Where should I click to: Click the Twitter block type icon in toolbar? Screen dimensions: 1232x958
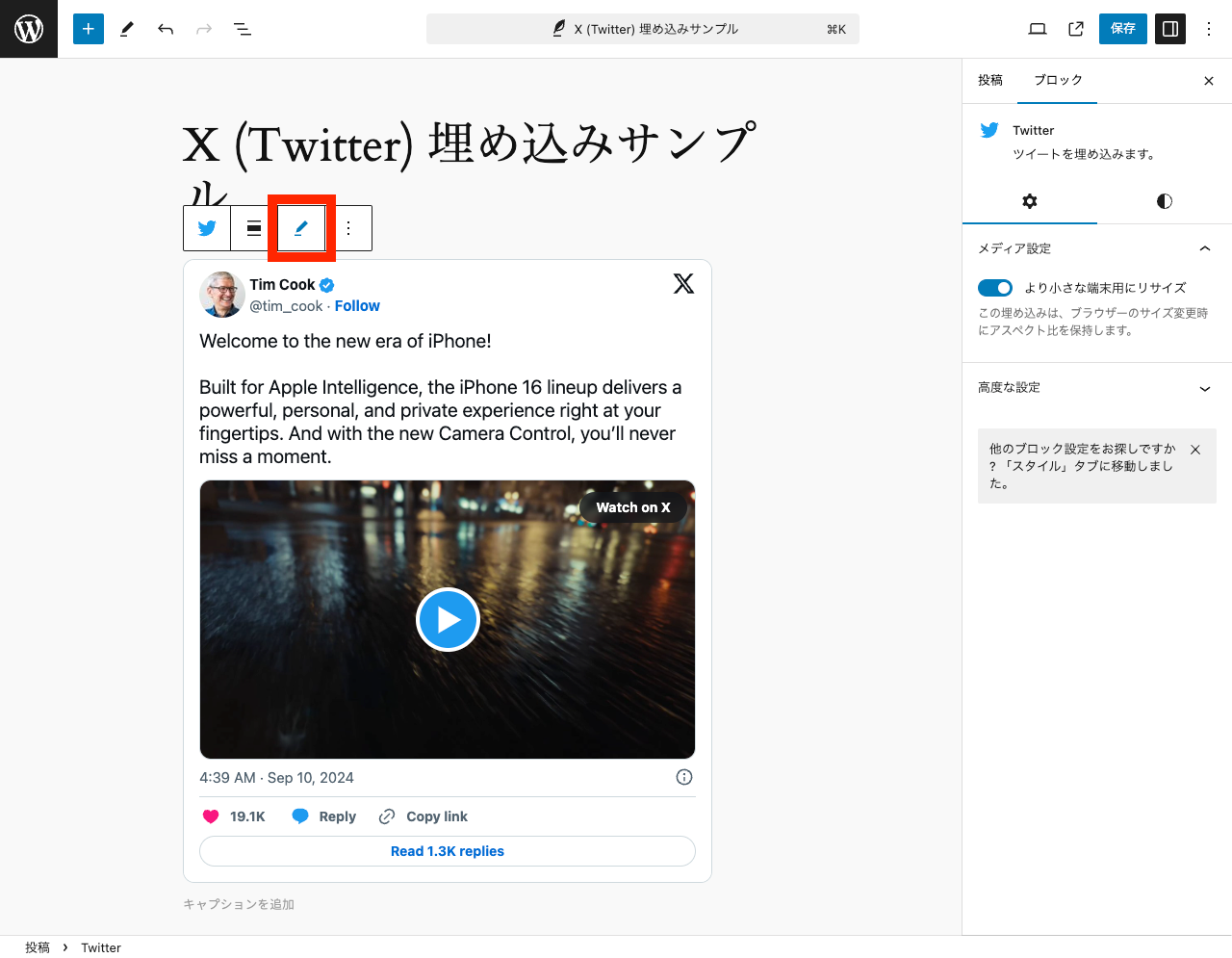(207, 228)
